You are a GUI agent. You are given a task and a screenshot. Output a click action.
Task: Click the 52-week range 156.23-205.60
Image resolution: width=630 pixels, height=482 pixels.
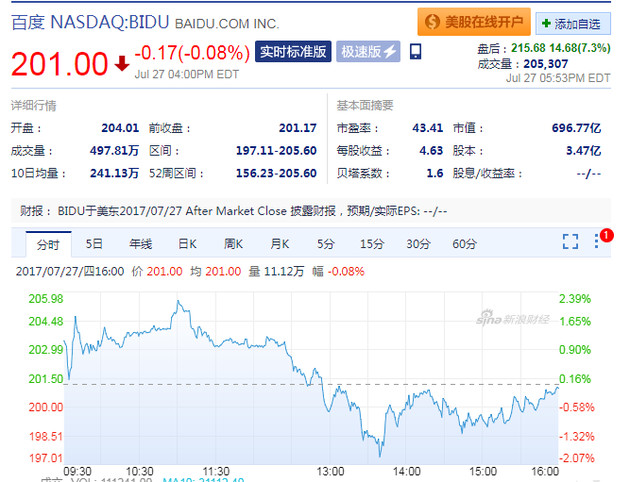pos(276,173)
